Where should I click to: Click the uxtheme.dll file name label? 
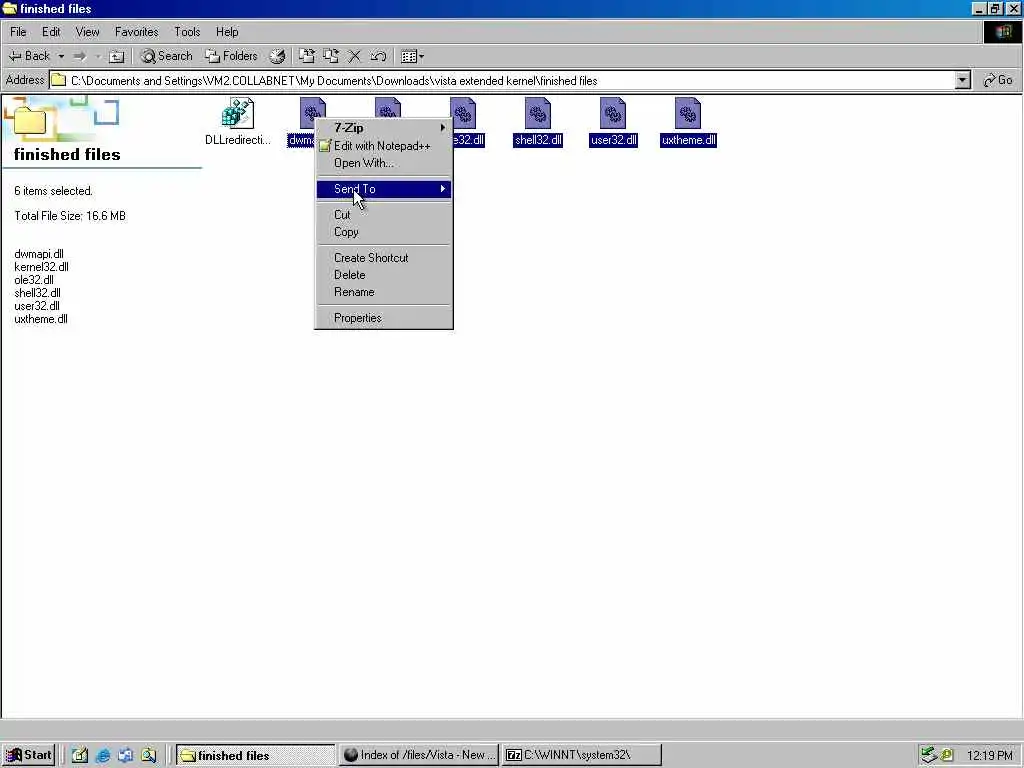pos(688,140)
